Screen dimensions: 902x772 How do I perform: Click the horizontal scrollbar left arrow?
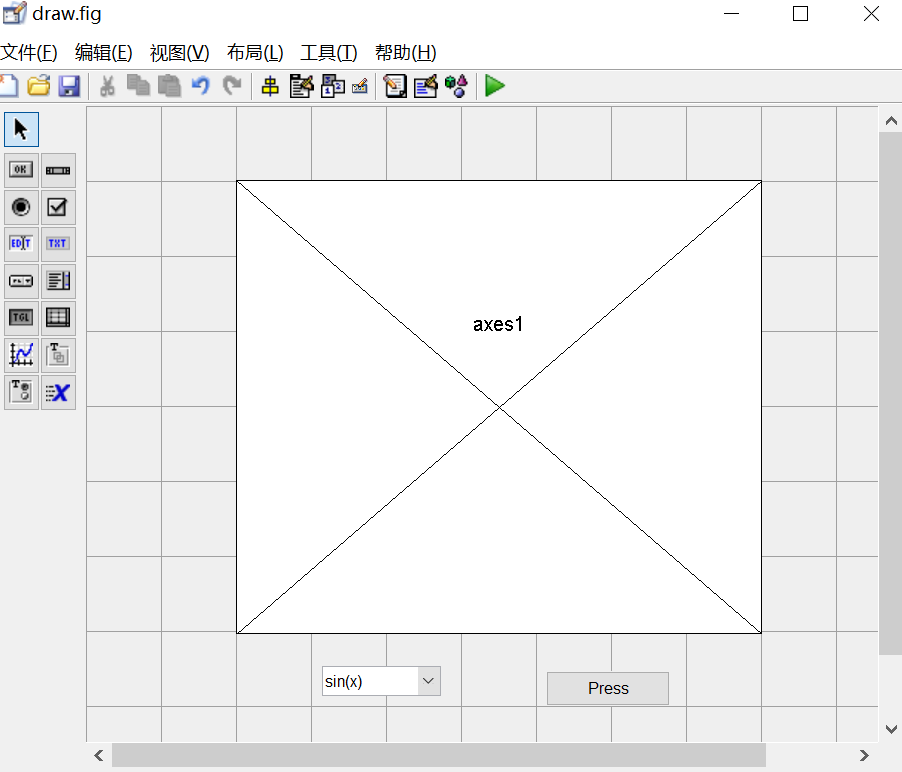[99, 755]
